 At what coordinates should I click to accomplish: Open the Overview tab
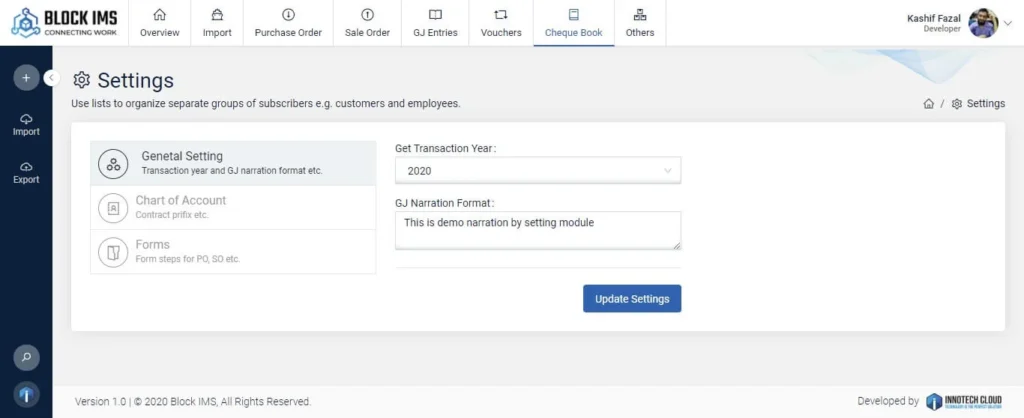click(160, 23)
